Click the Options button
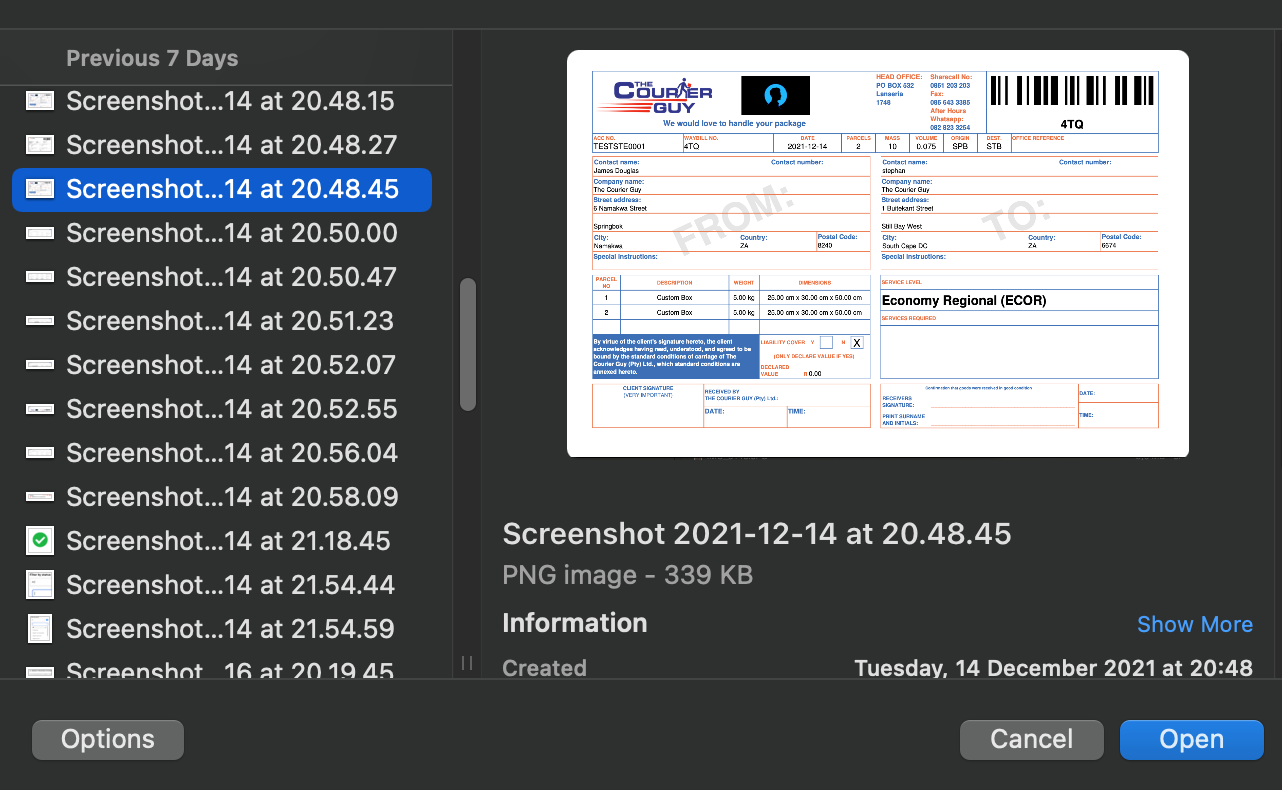Image resolution: width=1282 pixels, height=790 pixels. click(108, 739)
